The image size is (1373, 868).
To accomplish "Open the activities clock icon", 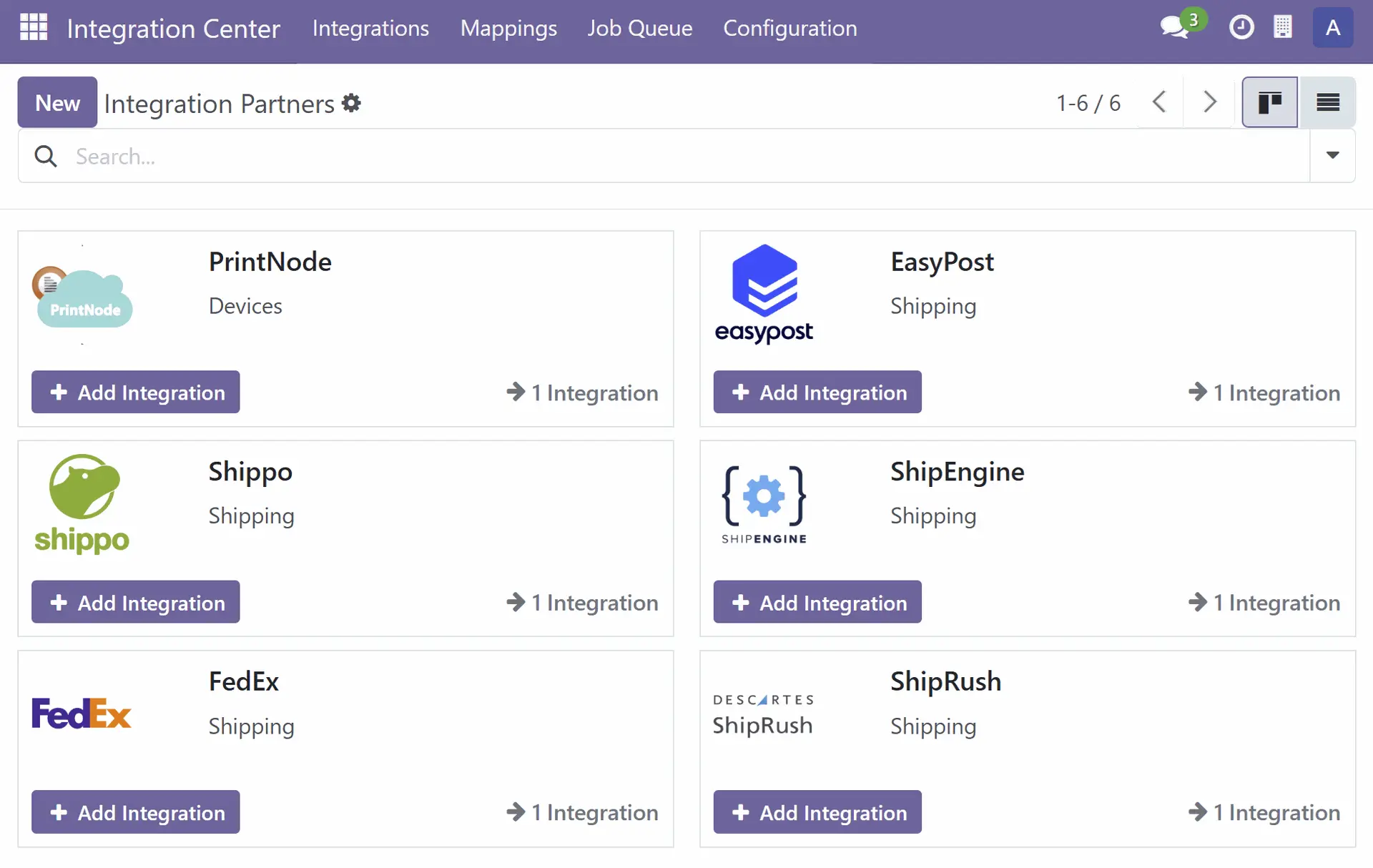I will point(1241,28).
